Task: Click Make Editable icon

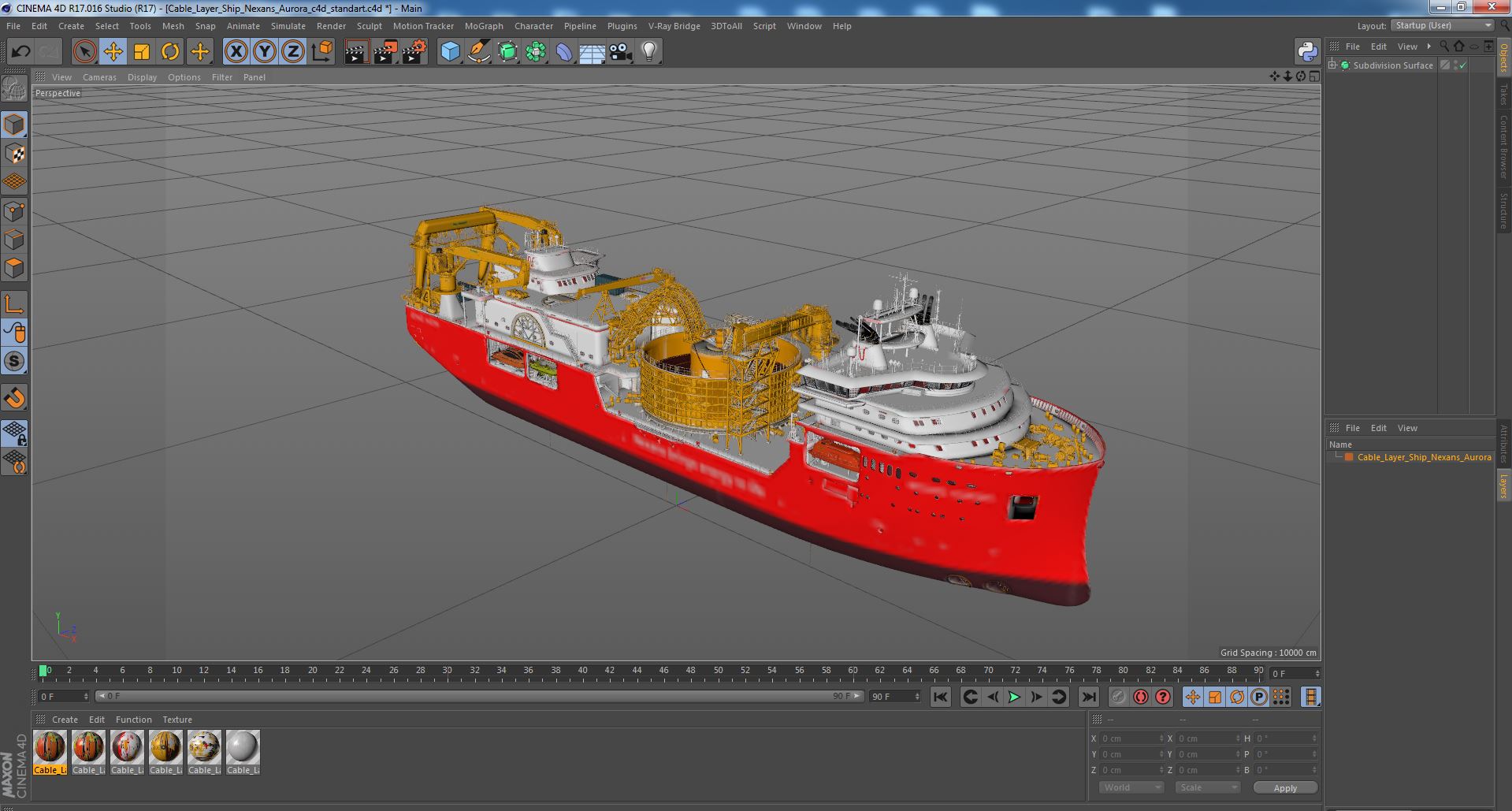Action: click(14, 88)
